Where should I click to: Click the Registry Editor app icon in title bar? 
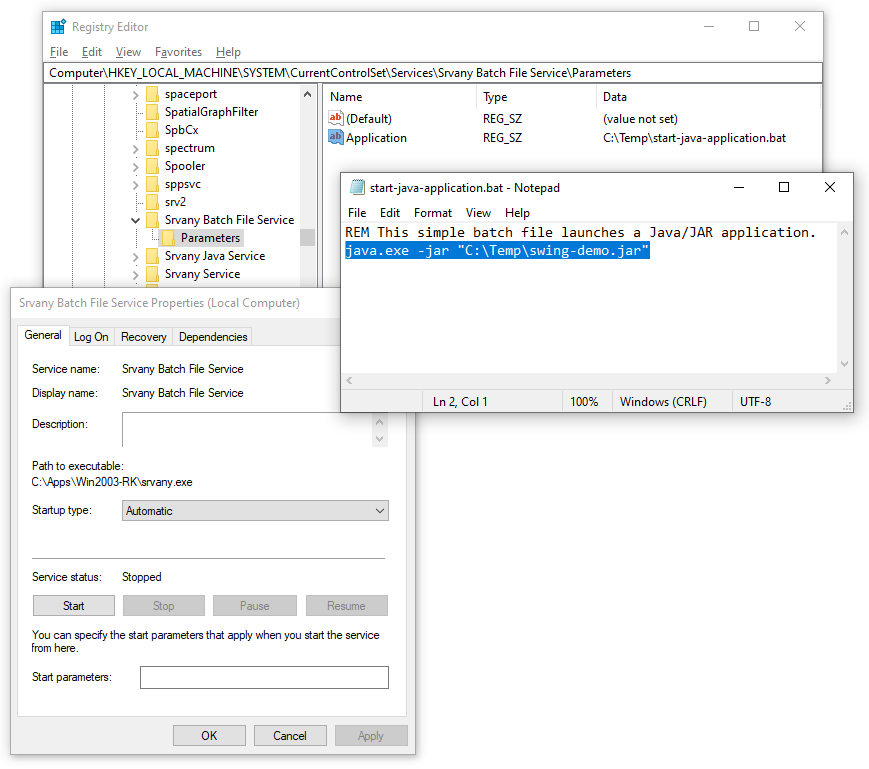pos(58,27)
